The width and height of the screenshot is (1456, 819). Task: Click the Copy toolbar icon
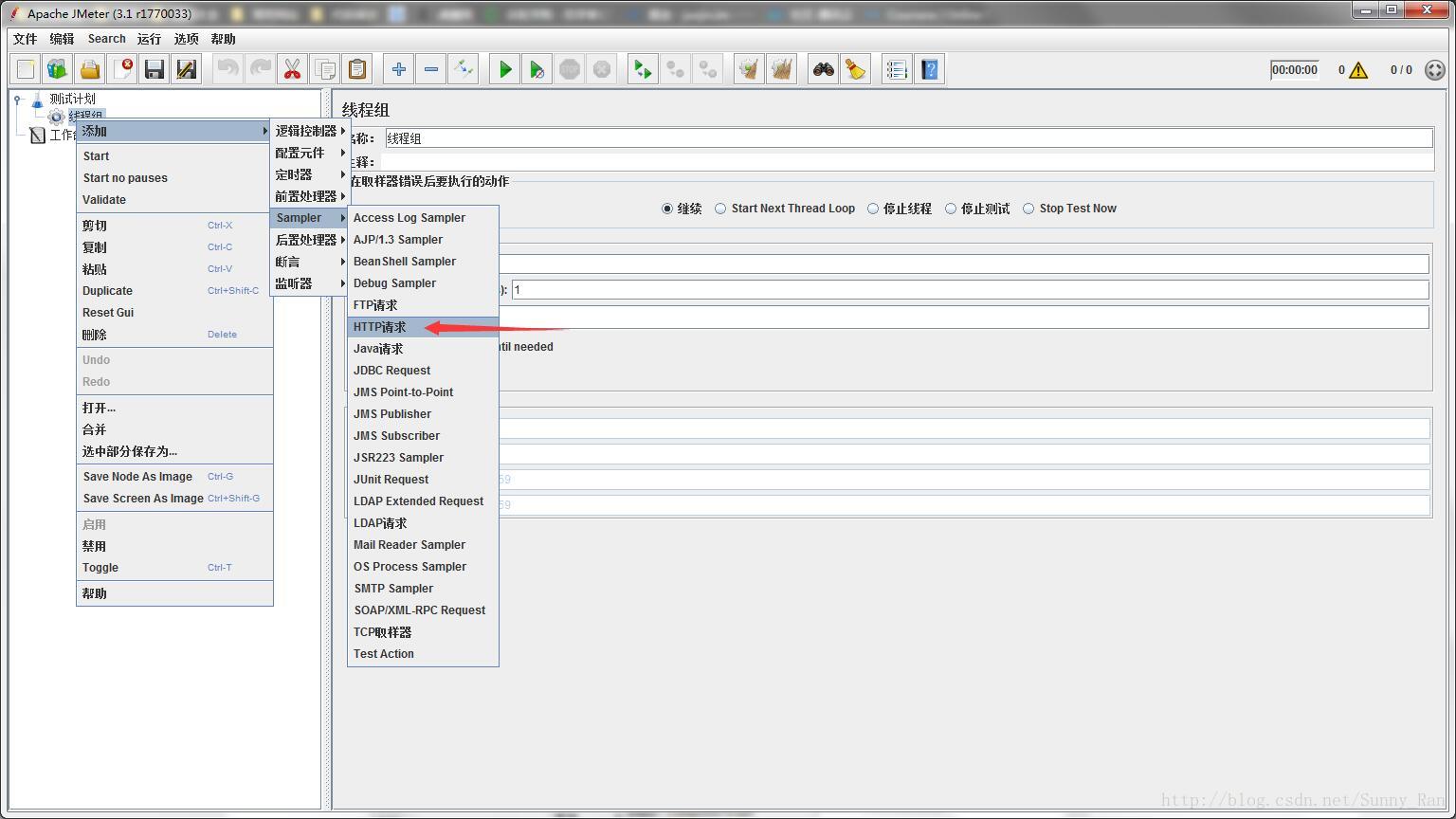tap(324, 69)
